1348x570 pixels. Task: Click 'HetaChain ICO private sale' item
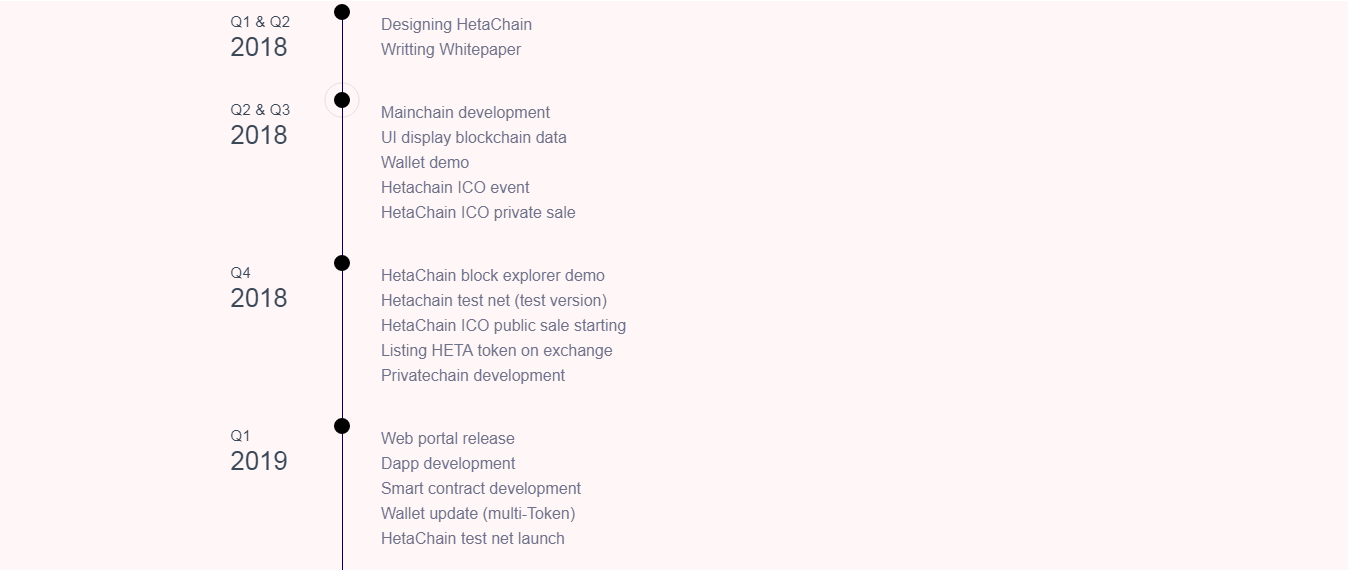478,212
